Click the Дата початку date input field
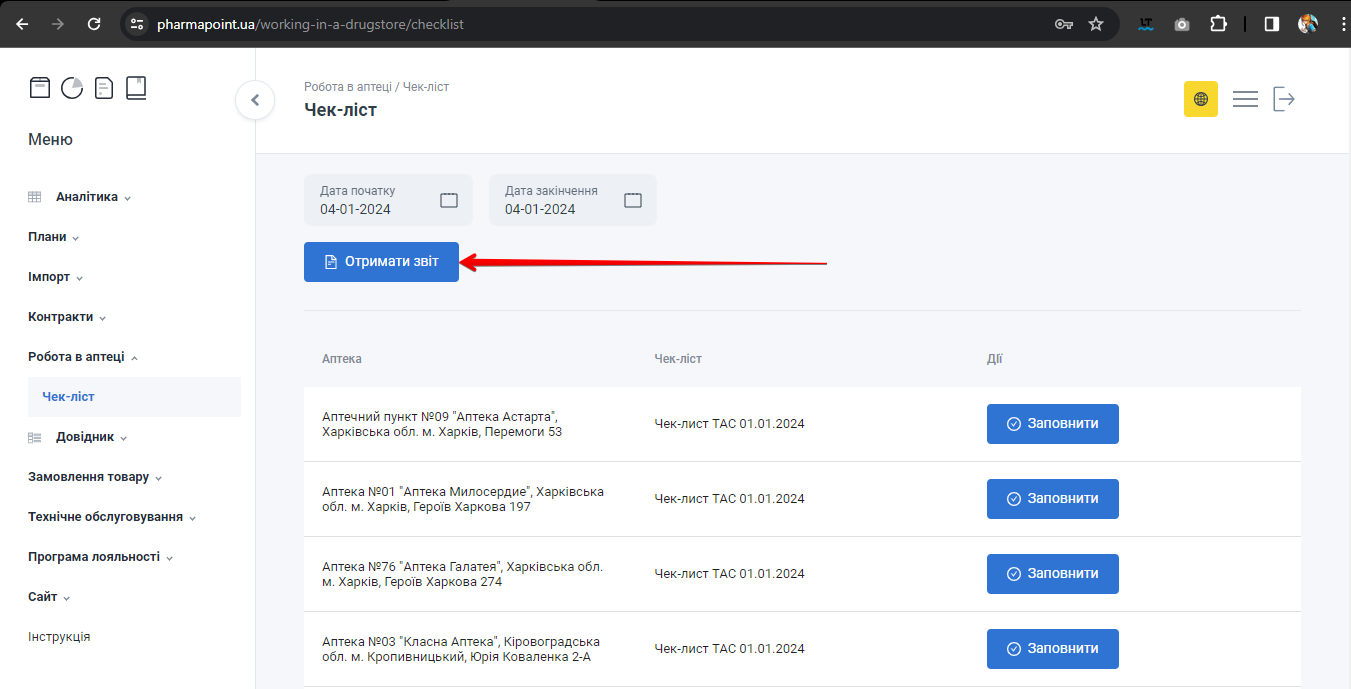Viewport: 1351px width, 689px height. 370,200
